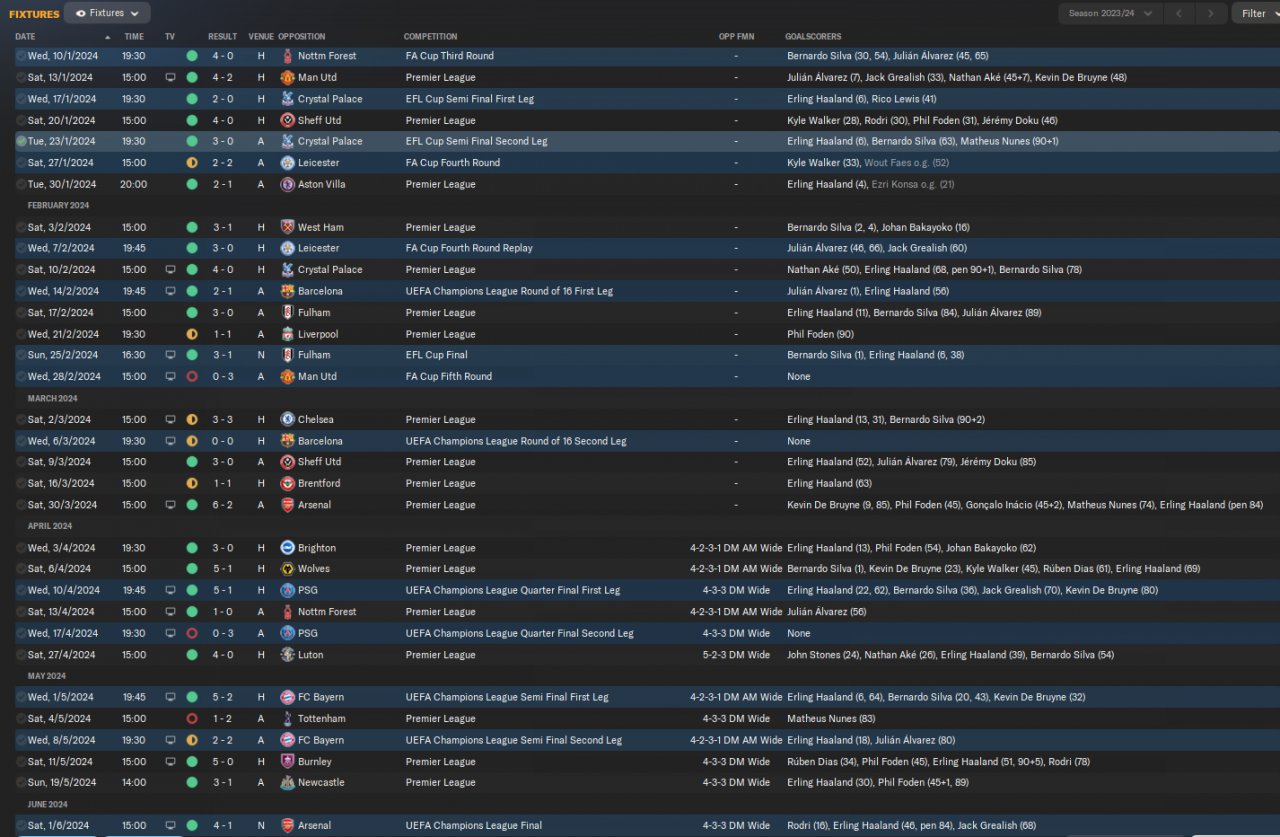The width and height of the screenshot is (1280, 837).
Task: Open the FA Cup Fifth Round competition
Action: [449, 377]
